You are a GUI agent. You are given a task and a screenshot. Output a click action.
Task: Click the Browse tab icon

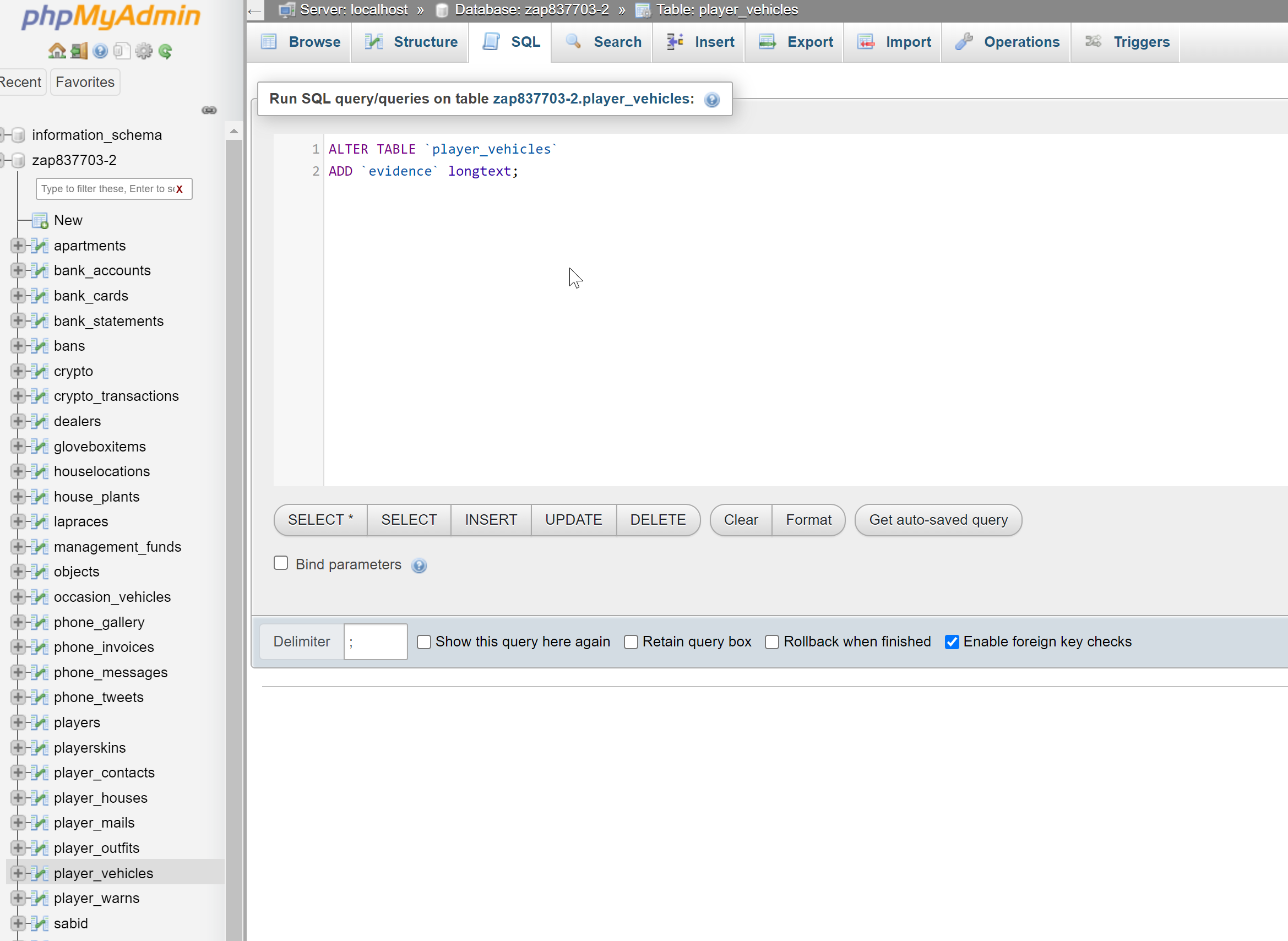(270, 41)
